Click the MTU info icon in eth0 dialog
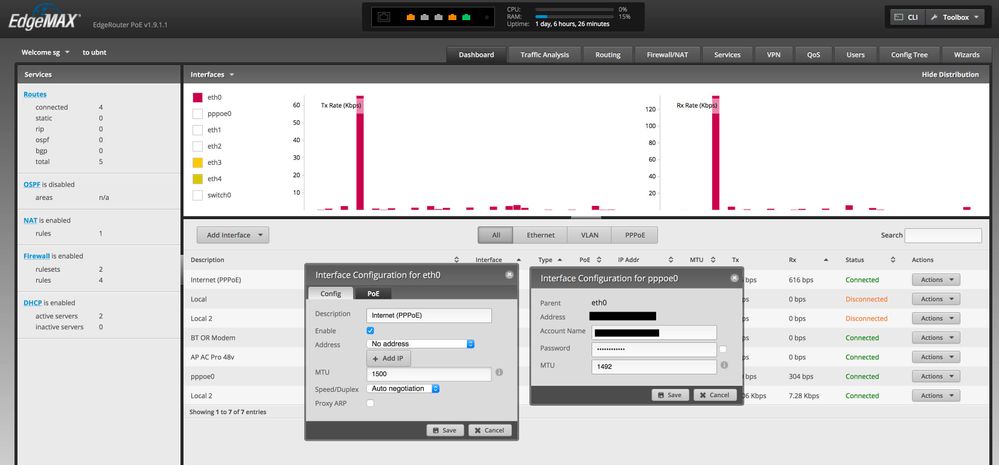This screenshot has height=465, width=999. pos(499,372)
